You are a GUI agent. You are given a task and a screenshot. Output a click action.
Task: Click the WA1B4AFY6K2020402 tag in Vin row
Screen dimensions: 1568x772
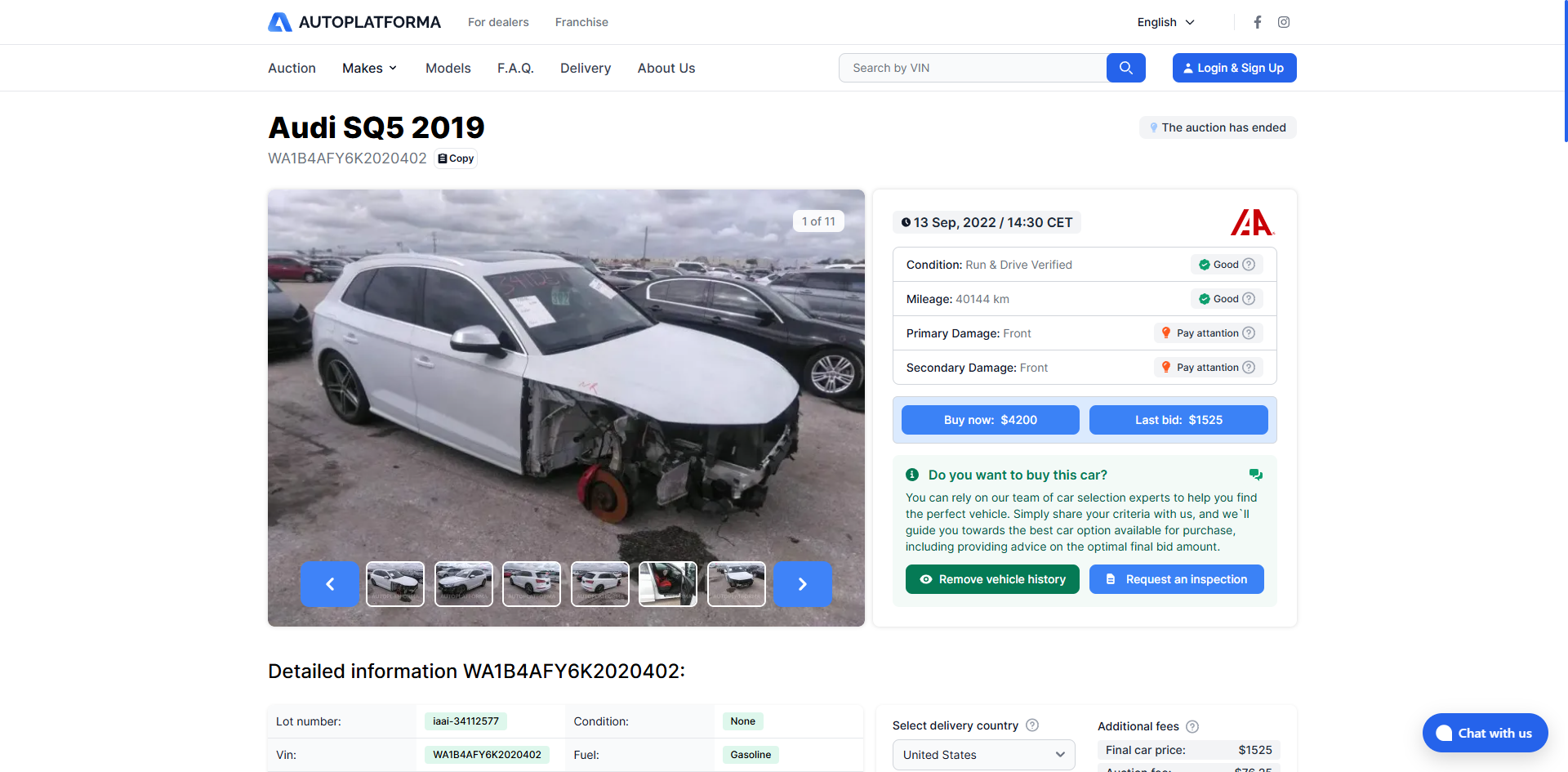[x=487, y=755]
